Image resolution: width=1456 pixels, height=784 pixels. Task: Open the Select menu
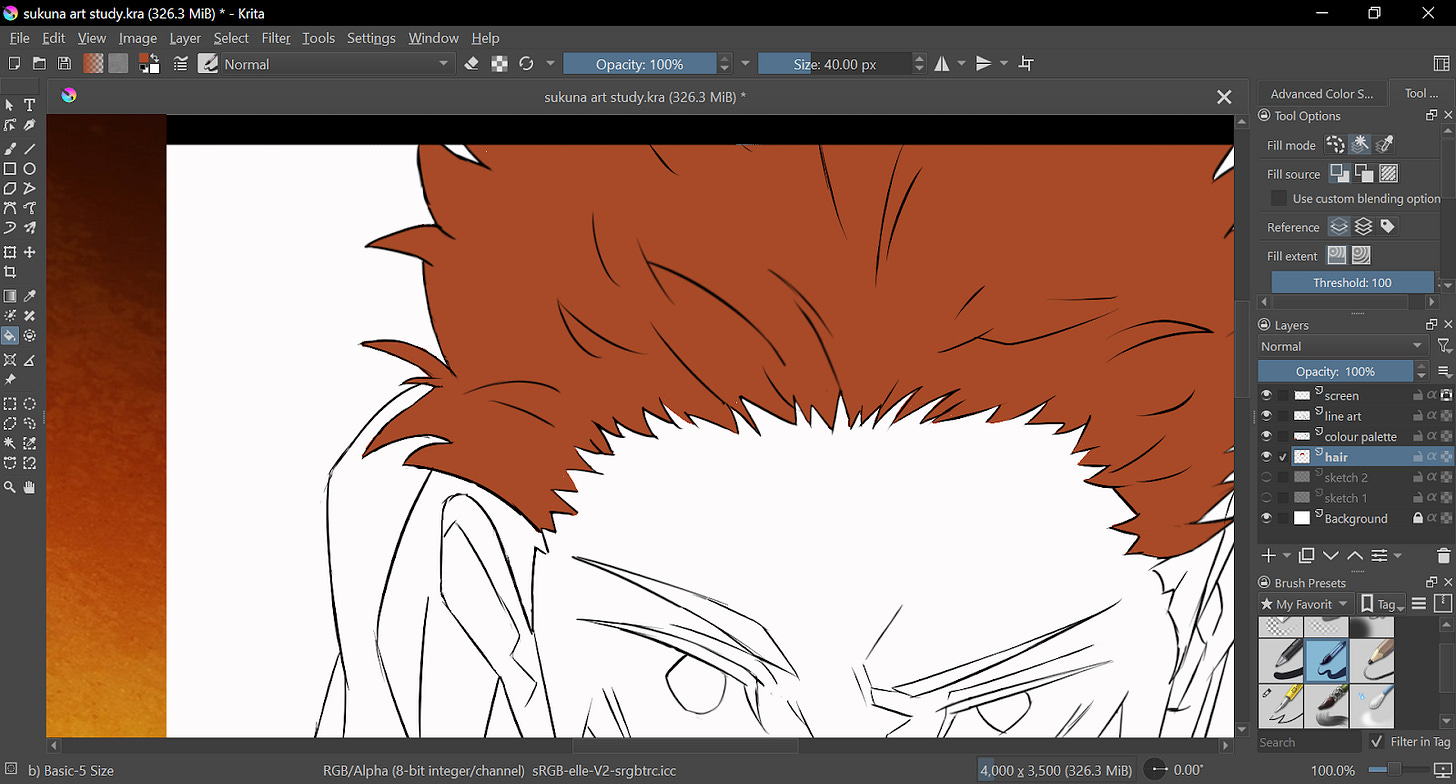231,38
